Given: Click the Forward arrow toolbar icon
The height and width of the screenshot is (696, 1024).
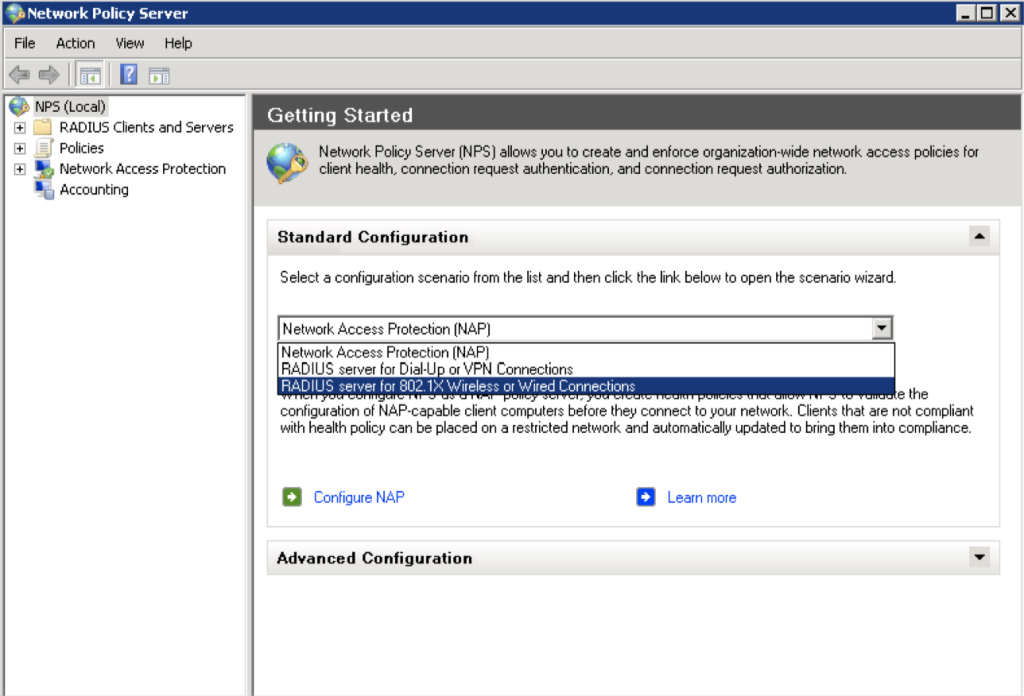Looking at the screenshot, I should (x=49, y=75).
